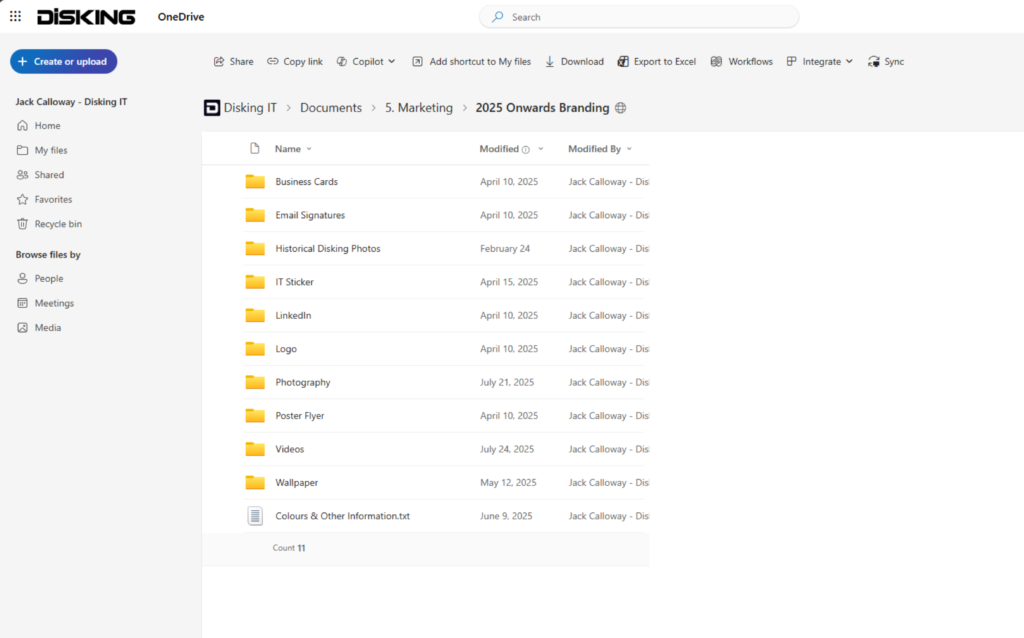The image size is (1024, 638).
Task: Open the Logo folder
Action: (286, 349)
